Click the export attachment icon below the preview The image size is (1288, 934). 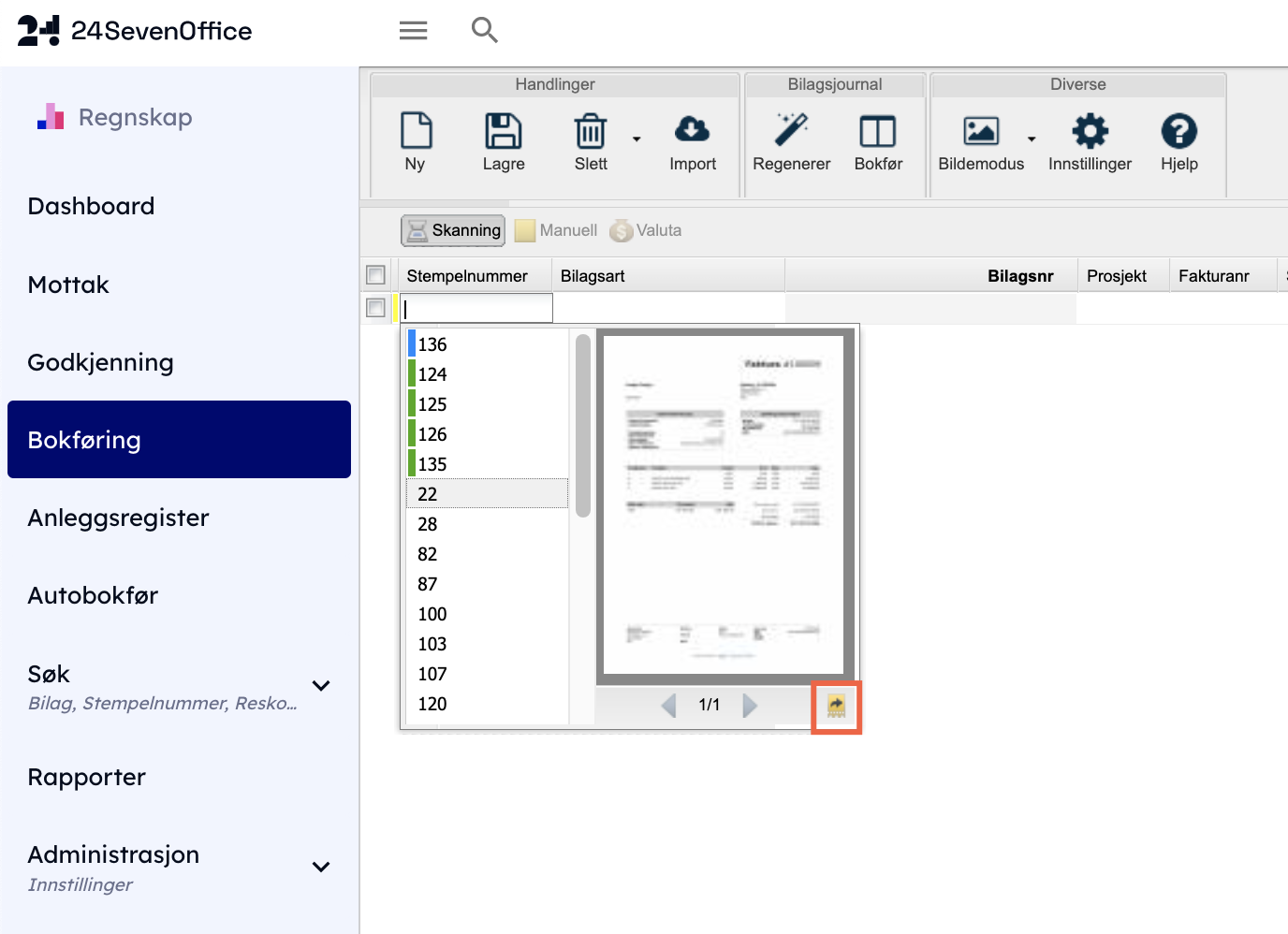tap(836, 707)
